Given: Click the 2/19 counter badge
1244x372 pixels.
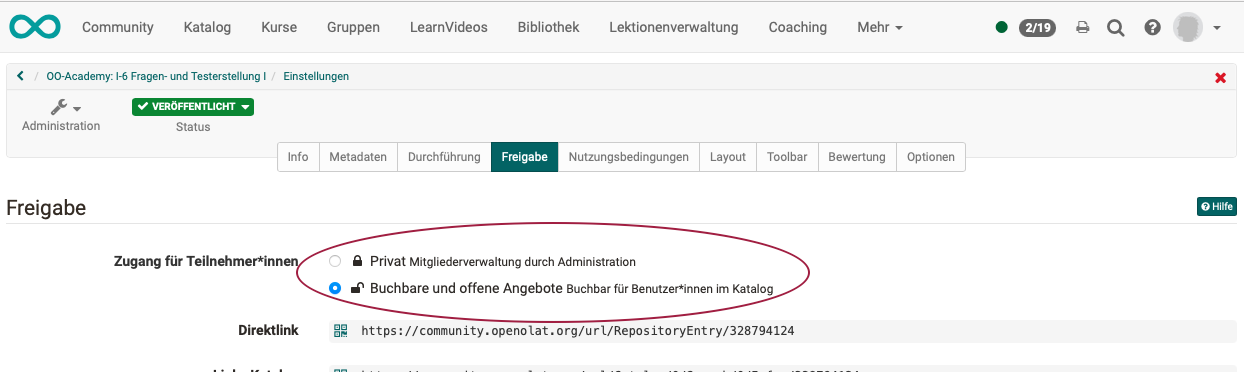Looking at the screenshot, I should (x=1037, y=28).
